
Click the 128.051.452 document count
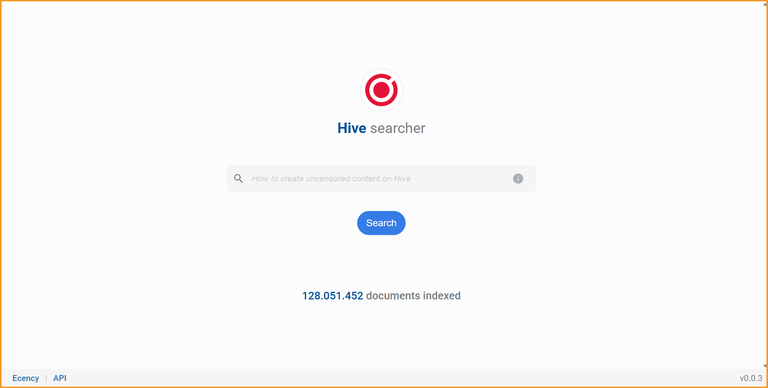pos(333,296)
